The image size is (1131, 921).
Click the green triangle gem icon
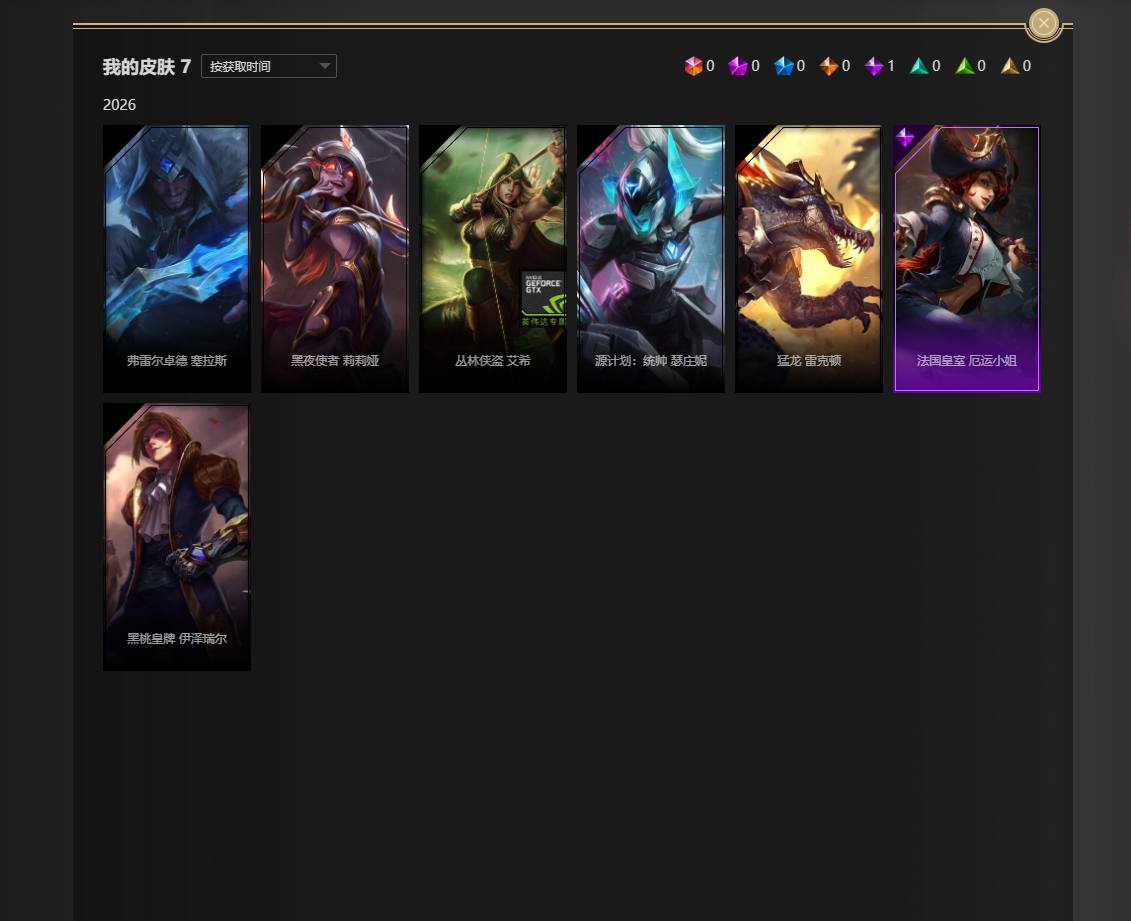point(964,66)
